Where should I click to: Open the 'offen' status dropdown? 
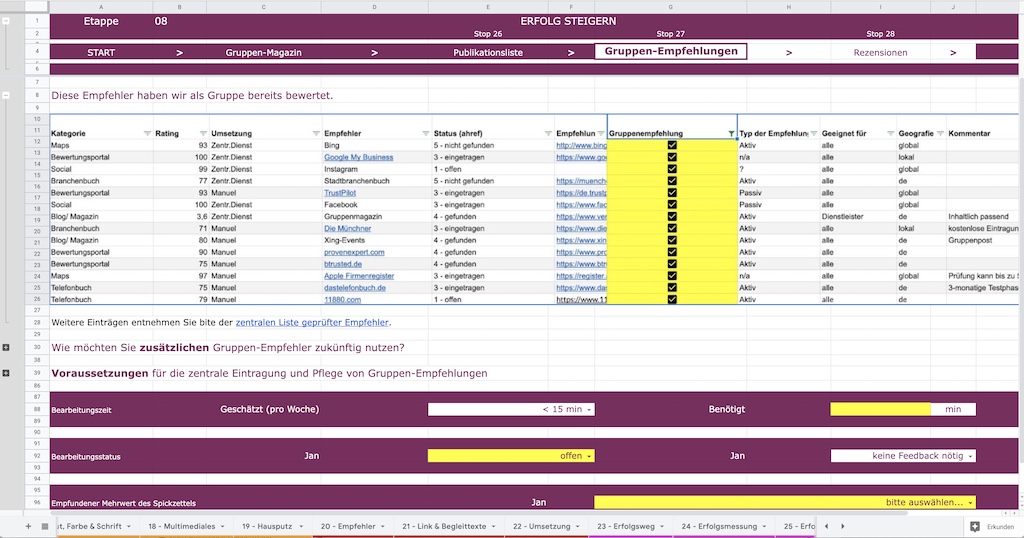511,456
